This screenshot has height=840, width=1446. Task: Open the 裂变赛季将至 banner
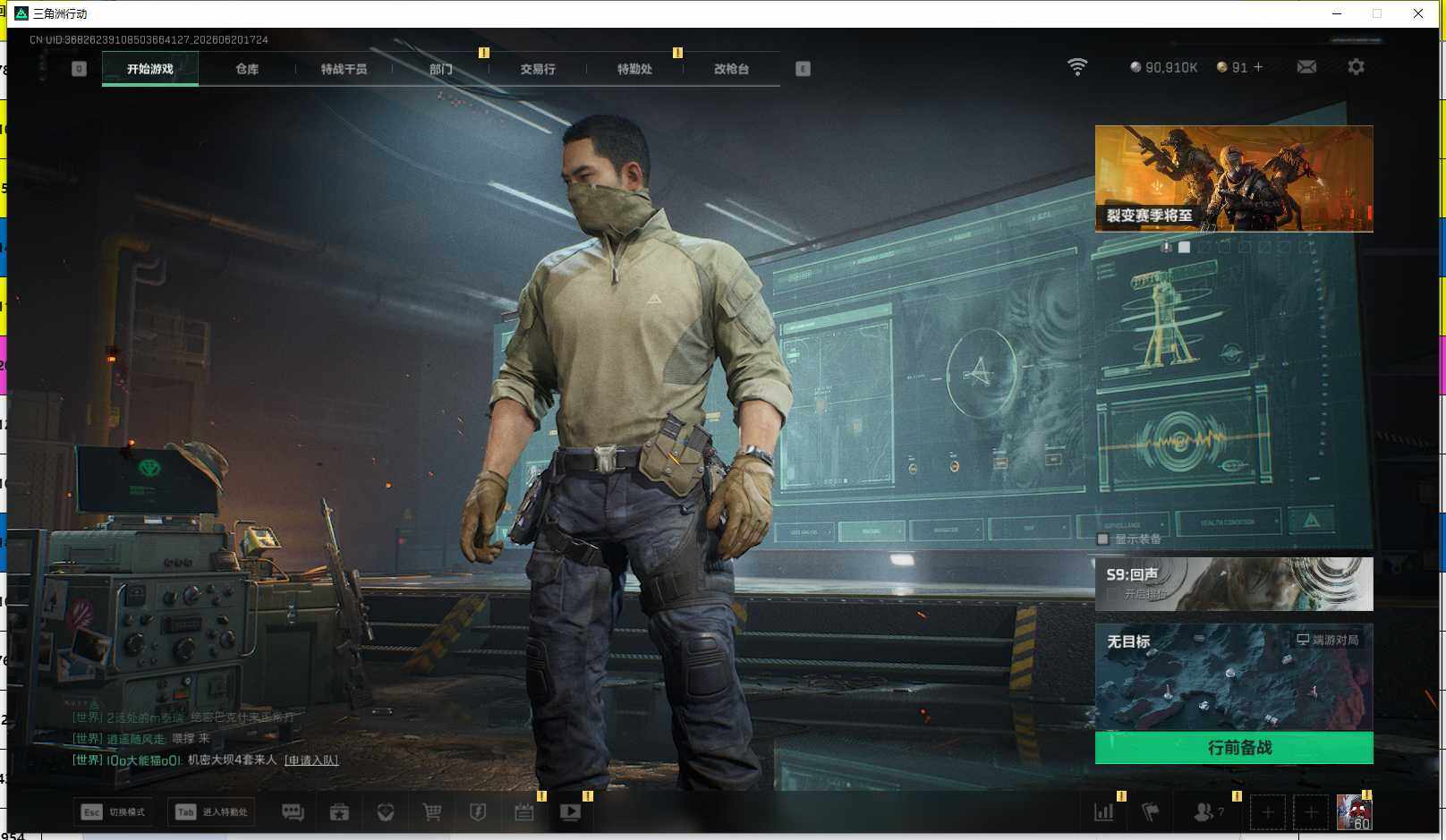point(1234,179)
